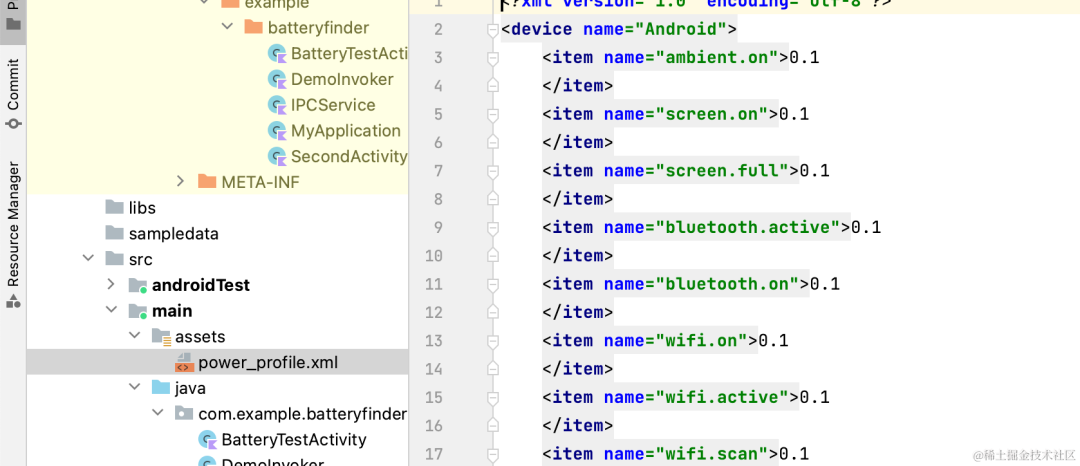Click the "bluetooth.active" attribute value
The height and width of the screenshot is (466, 1080).
747,227
